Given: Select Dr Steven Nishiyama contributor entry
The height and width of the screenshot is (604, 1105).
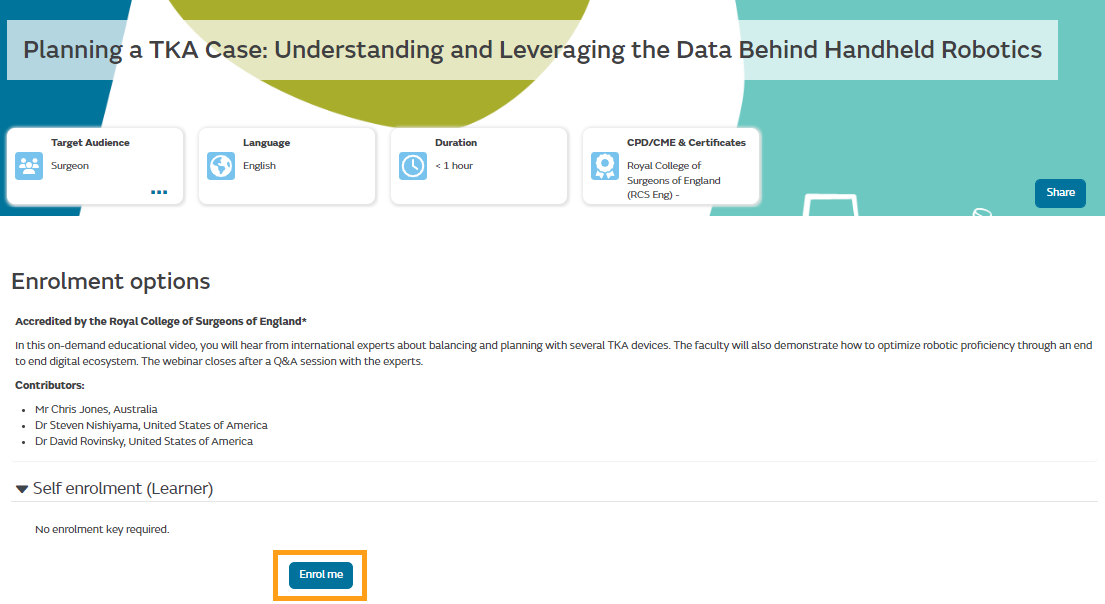Looking at the screenshot, I should (x=151, y=426).
